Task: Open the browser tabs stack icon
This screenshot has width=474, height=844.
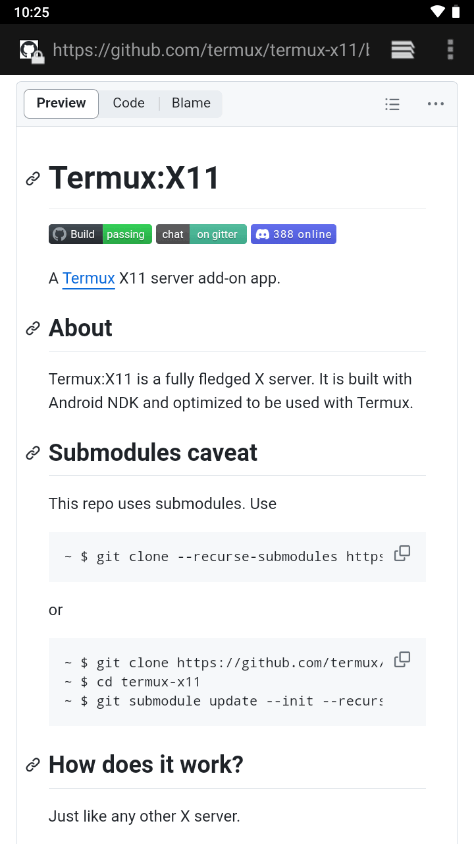Action: tap(402, 50)
